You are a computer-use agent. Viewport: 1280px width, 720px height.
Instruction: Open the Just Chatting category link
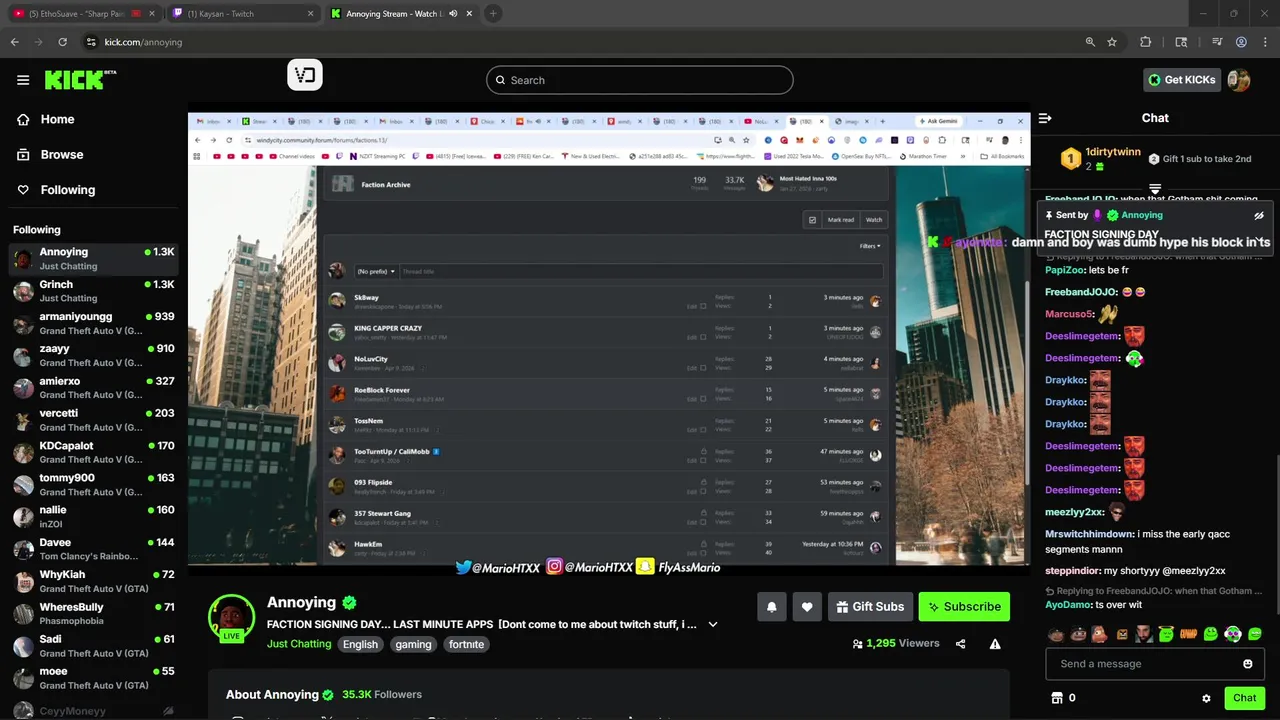tap(299, 644)
